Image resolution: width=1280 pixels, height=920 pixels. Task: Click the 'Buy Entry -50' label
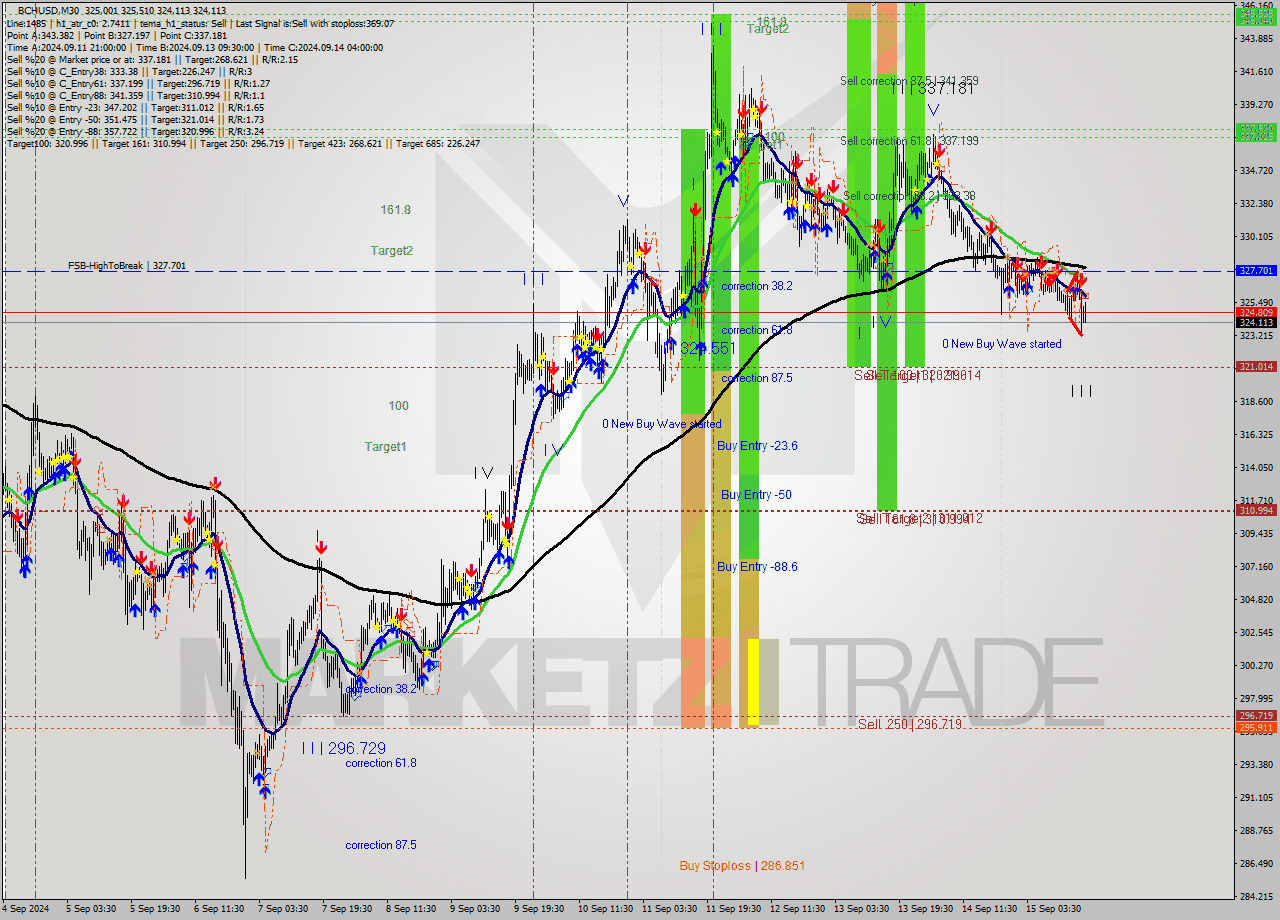[x=756, y=495]
